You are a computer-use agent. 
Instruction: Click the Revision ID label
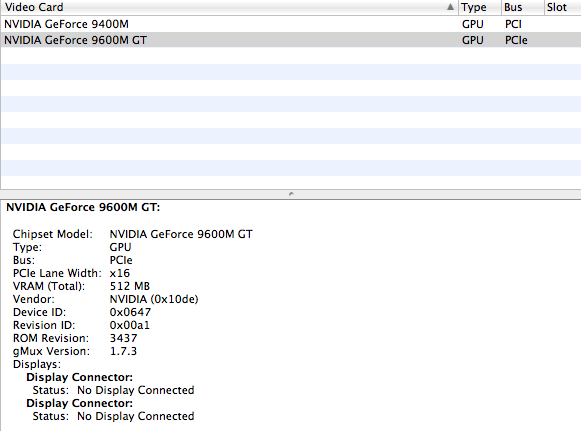(44, 325)
